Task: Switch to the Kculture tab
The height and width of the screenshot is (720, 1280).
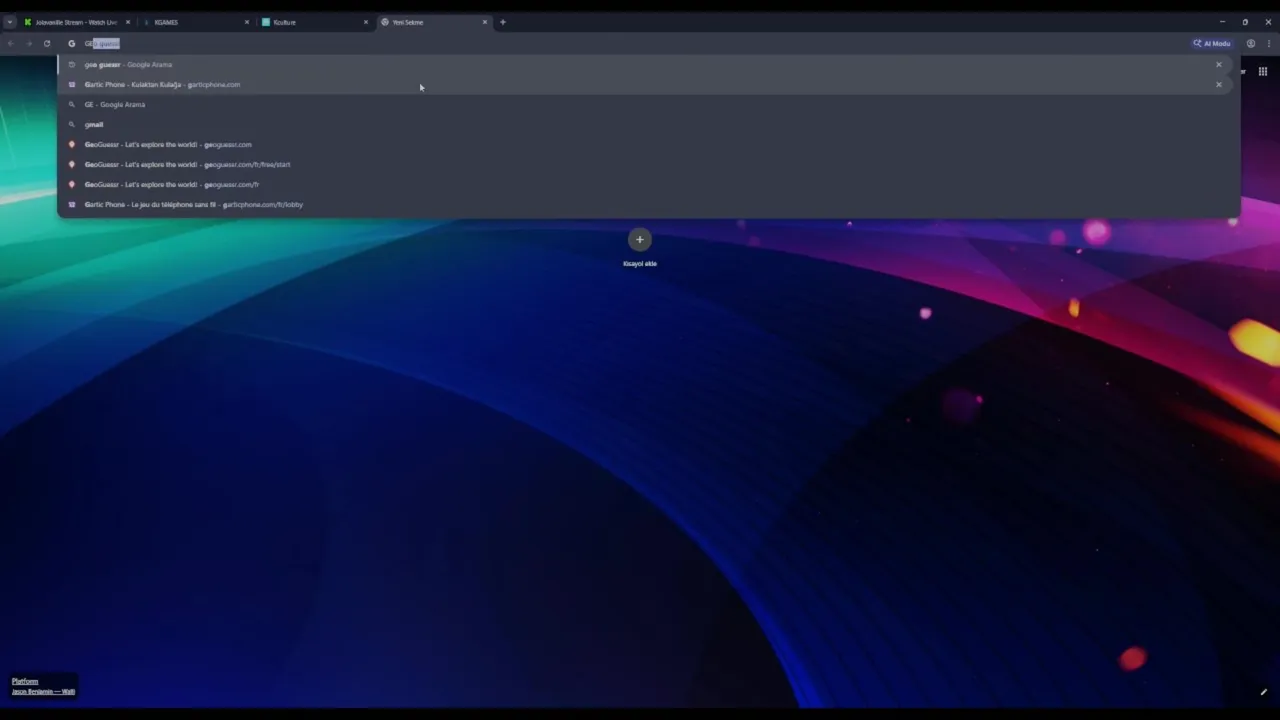Action: pyautogui.click(x=314, y=22)
